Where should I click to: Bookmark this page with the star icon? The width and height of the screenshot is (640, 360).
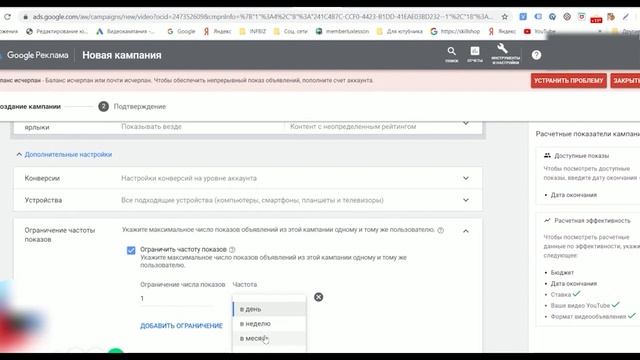[x=505, y=17]
